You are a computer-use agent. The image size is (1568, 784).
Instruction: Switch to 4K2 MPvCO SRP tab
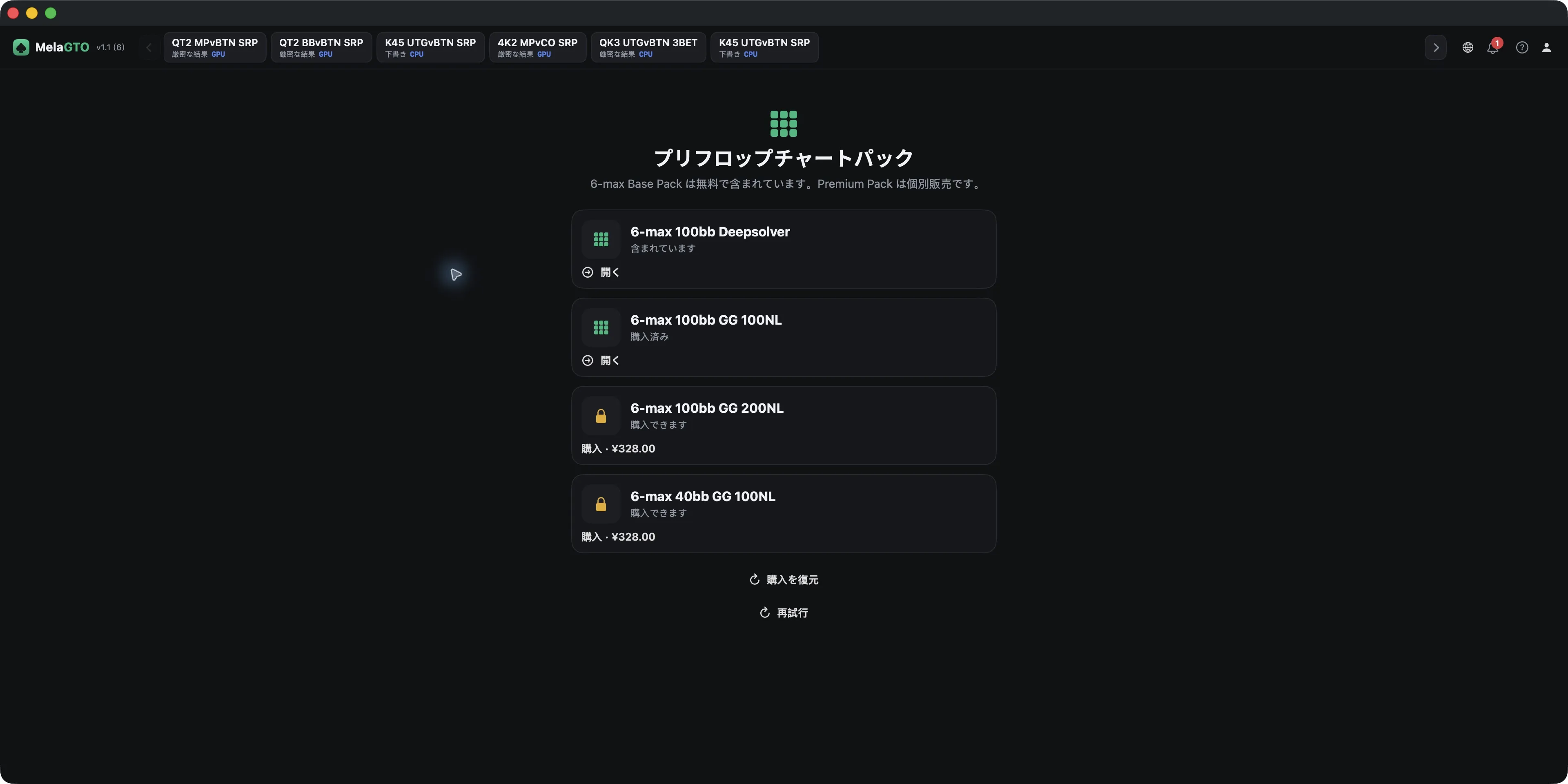(x=537, y=47)
